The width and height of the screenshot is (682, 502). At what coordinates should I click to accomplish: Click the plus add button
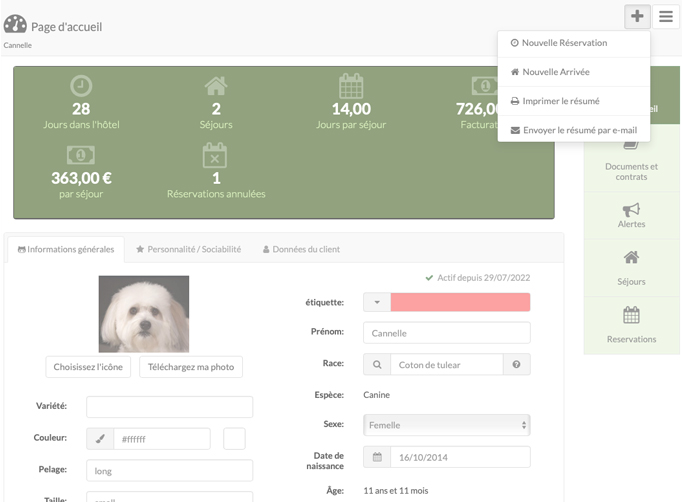[637, 17]
